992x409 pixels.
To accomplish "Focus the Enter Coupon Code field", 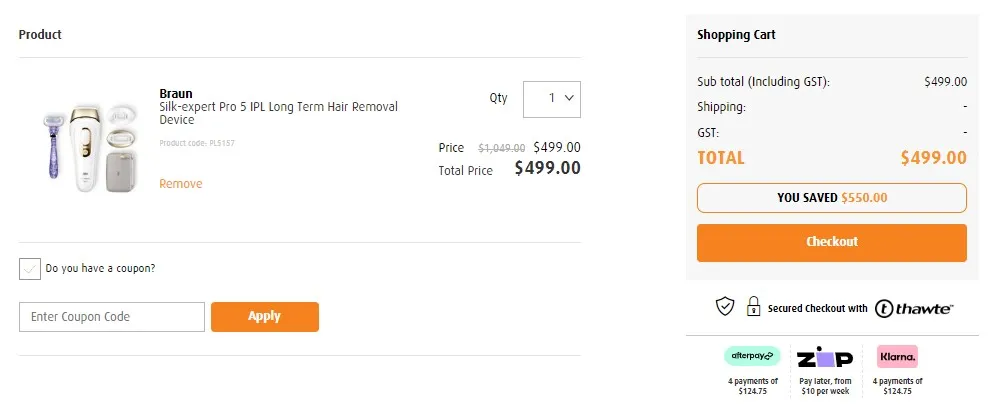I will pyautogui.click(x=111, y=317).
